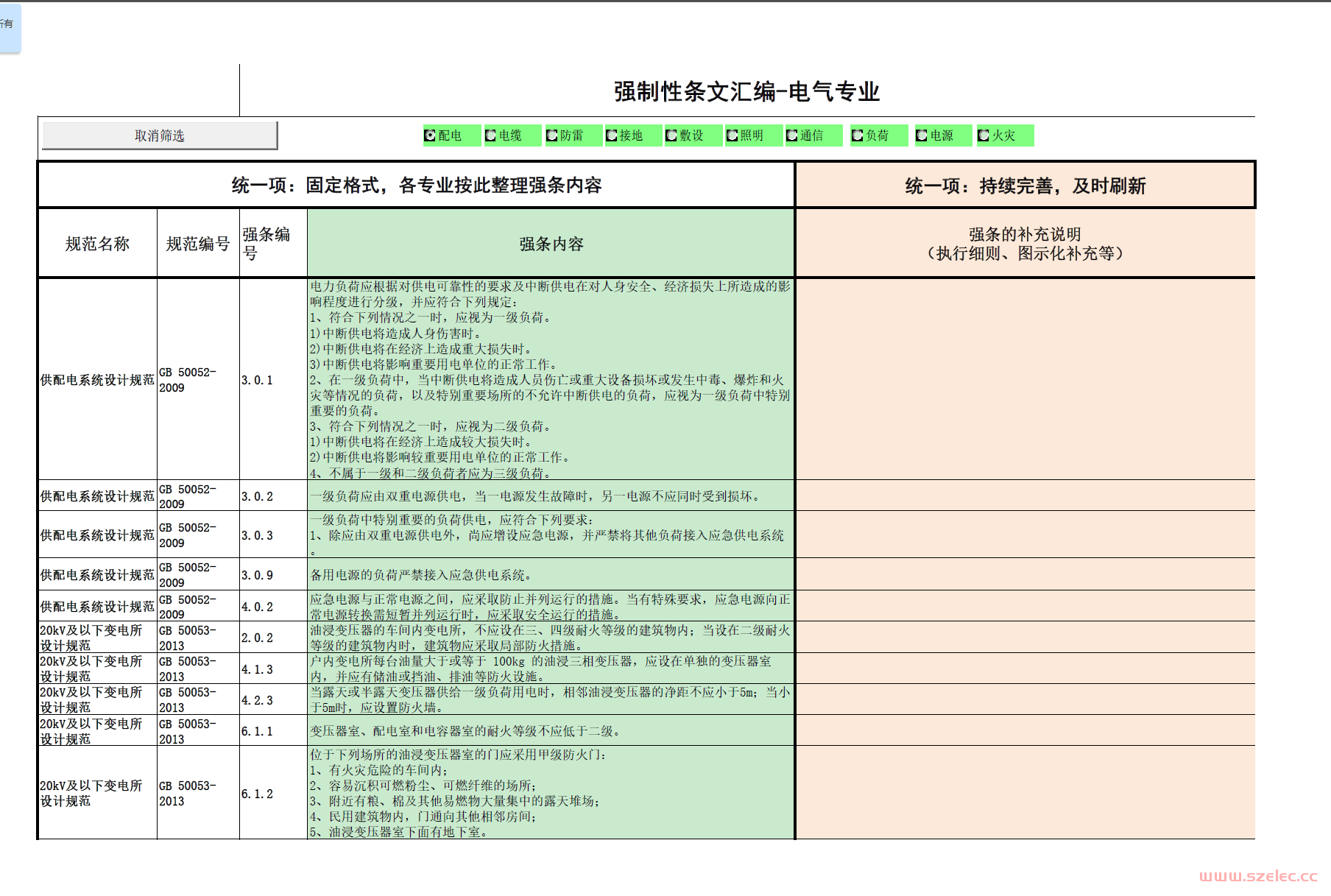Screen dimensions: 1331x896
Task: Click GB 50052-2009 in the 3.0.1 row
Action: (x=198, y=380)
